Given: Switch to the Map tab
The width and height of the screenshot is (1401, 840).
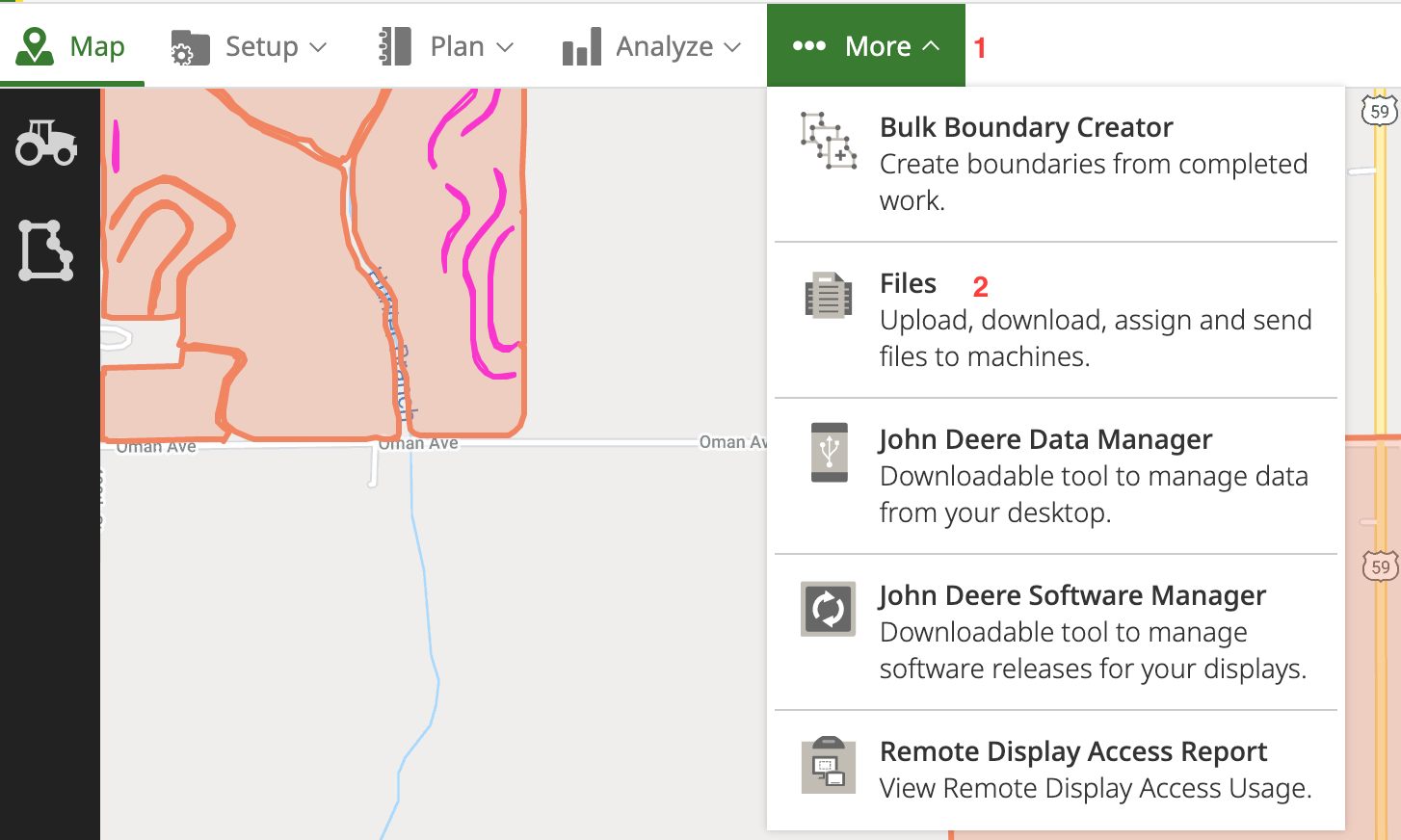Looking at the screenshot, I should 96,46.
